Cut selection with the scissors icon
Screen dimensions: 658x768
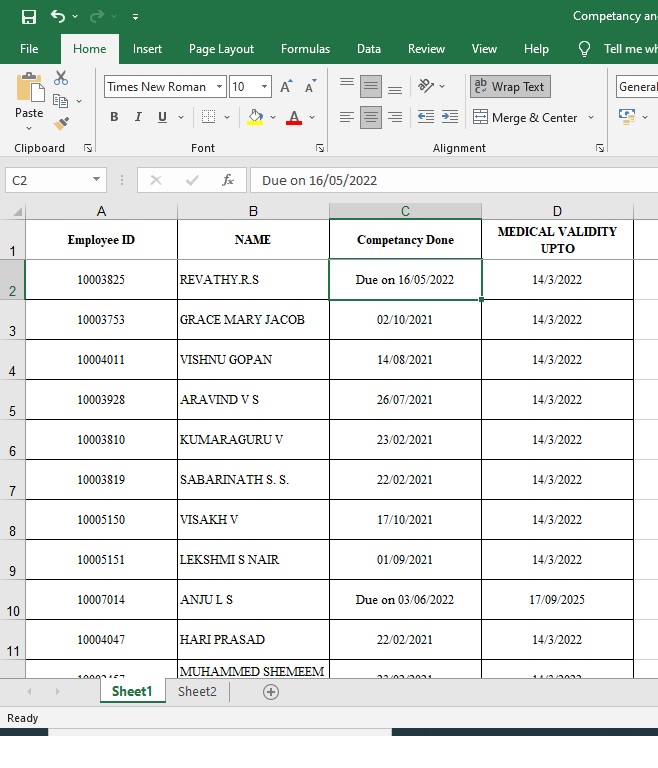pyautogui.click(x=61, y=78)
